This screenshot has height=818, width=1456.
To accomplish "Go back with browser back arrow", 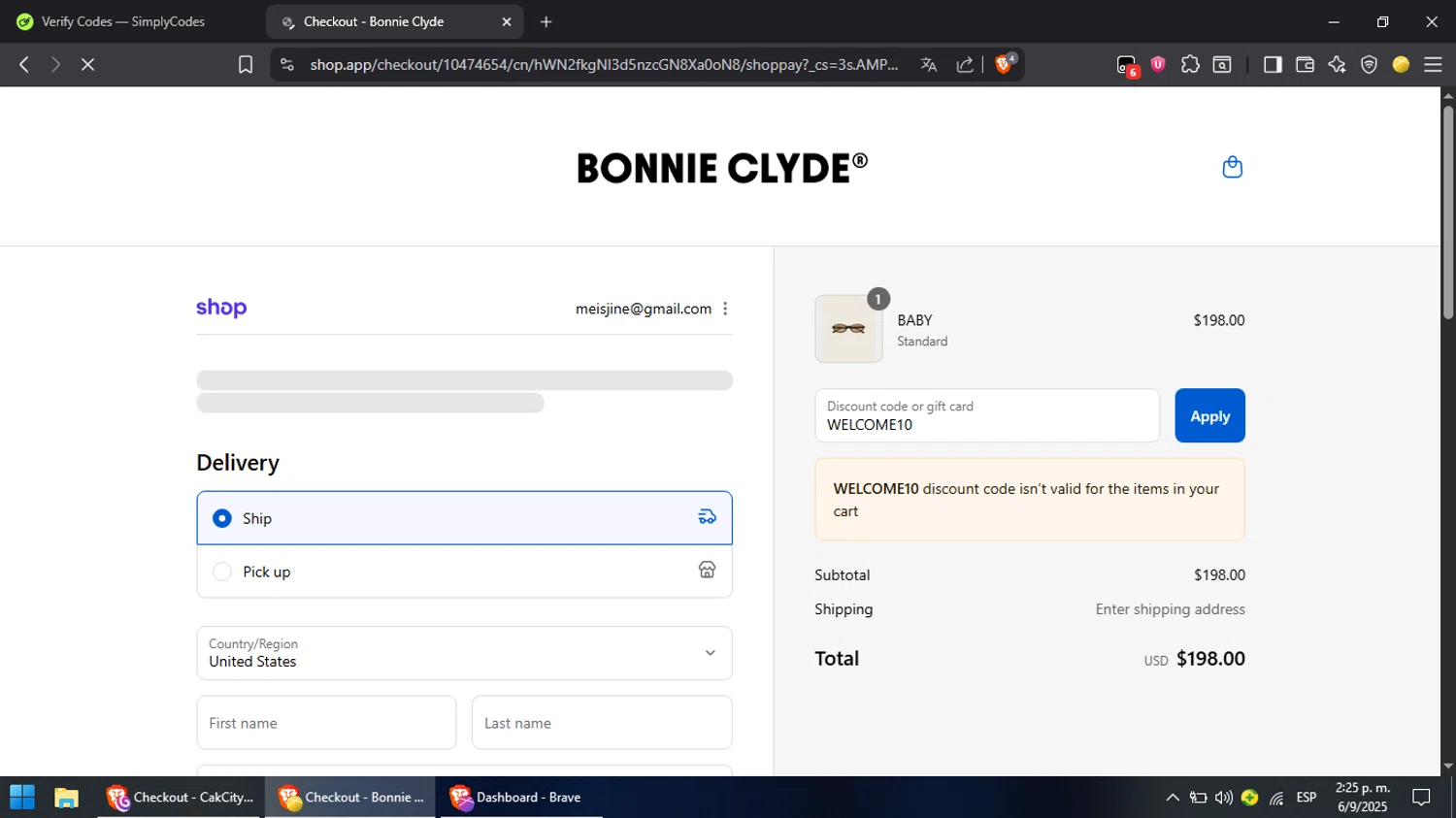I will (x=24, y=64).
